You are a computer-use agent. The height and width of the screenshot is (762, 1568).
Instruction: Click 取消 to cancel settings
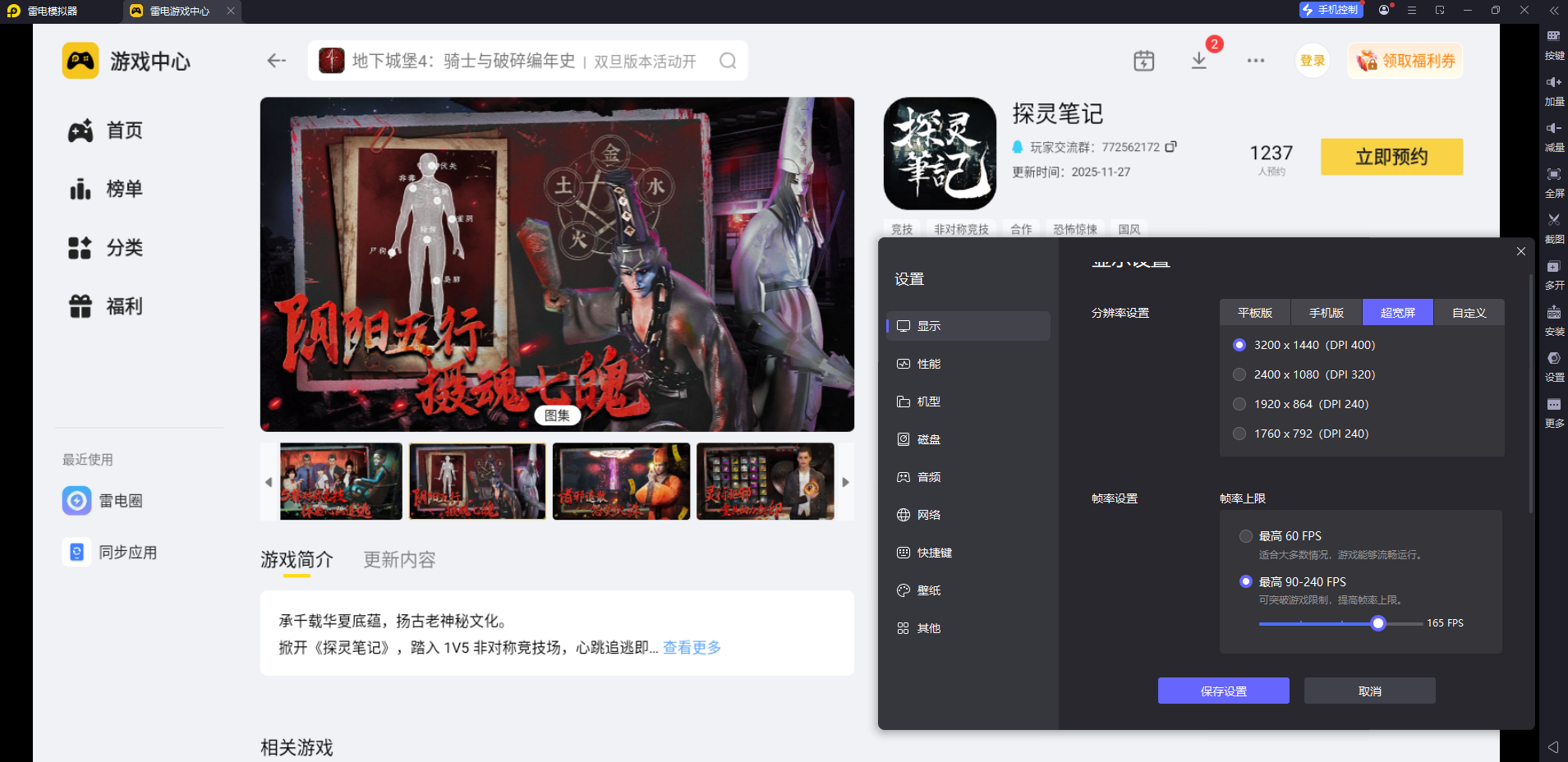click(x=1370, y=691)
